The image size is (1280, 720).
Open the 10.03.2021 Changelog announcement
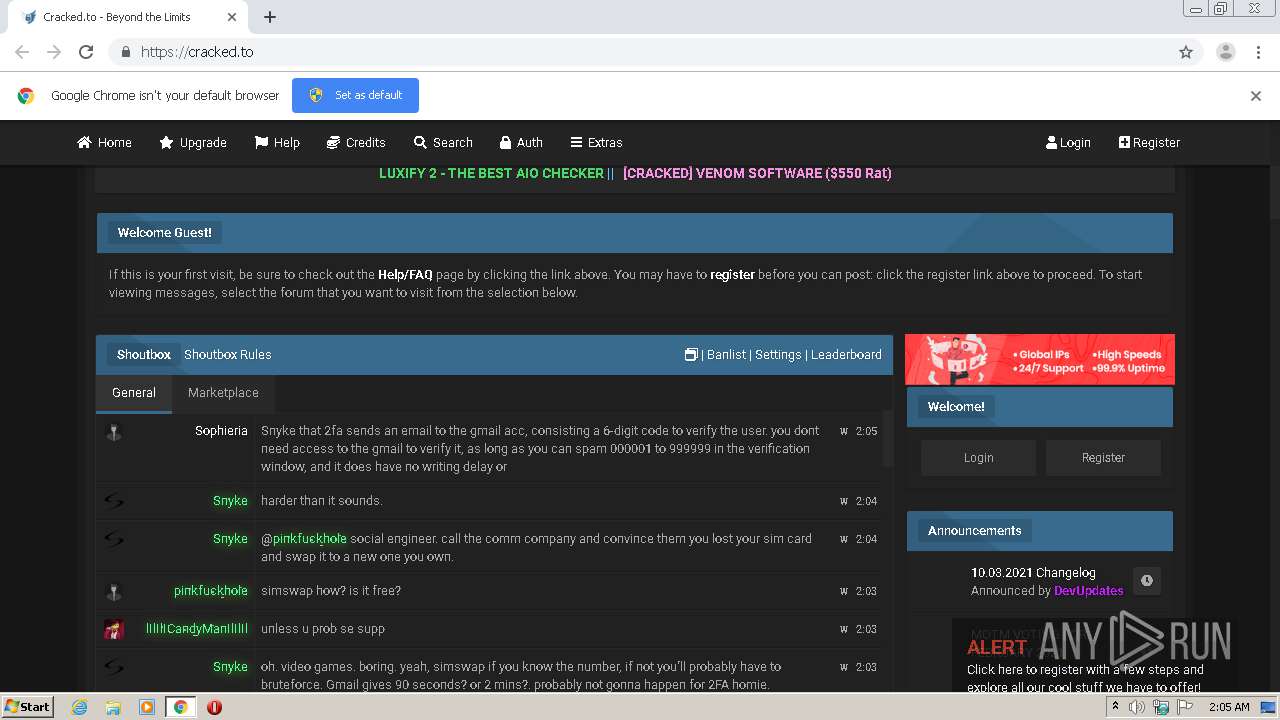(1033, 573)
